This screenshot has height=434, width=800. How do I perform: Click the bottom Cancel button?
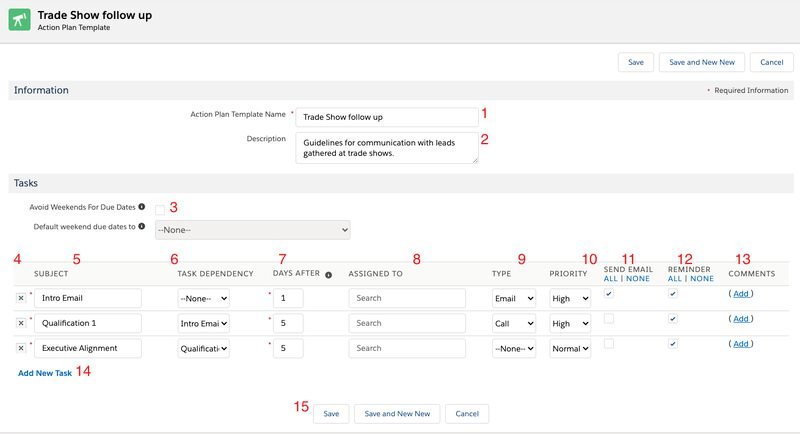point(467,414)
